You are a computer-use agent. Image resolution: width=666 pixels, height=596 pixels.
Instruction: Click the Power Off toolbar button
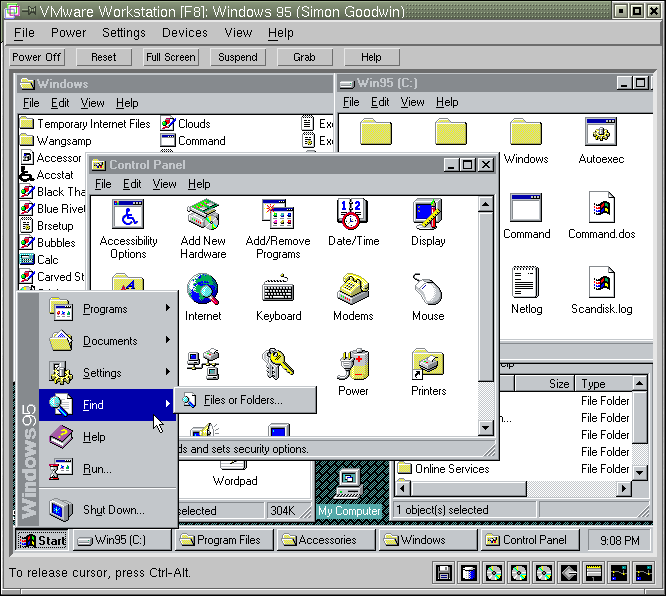[37, 57]
